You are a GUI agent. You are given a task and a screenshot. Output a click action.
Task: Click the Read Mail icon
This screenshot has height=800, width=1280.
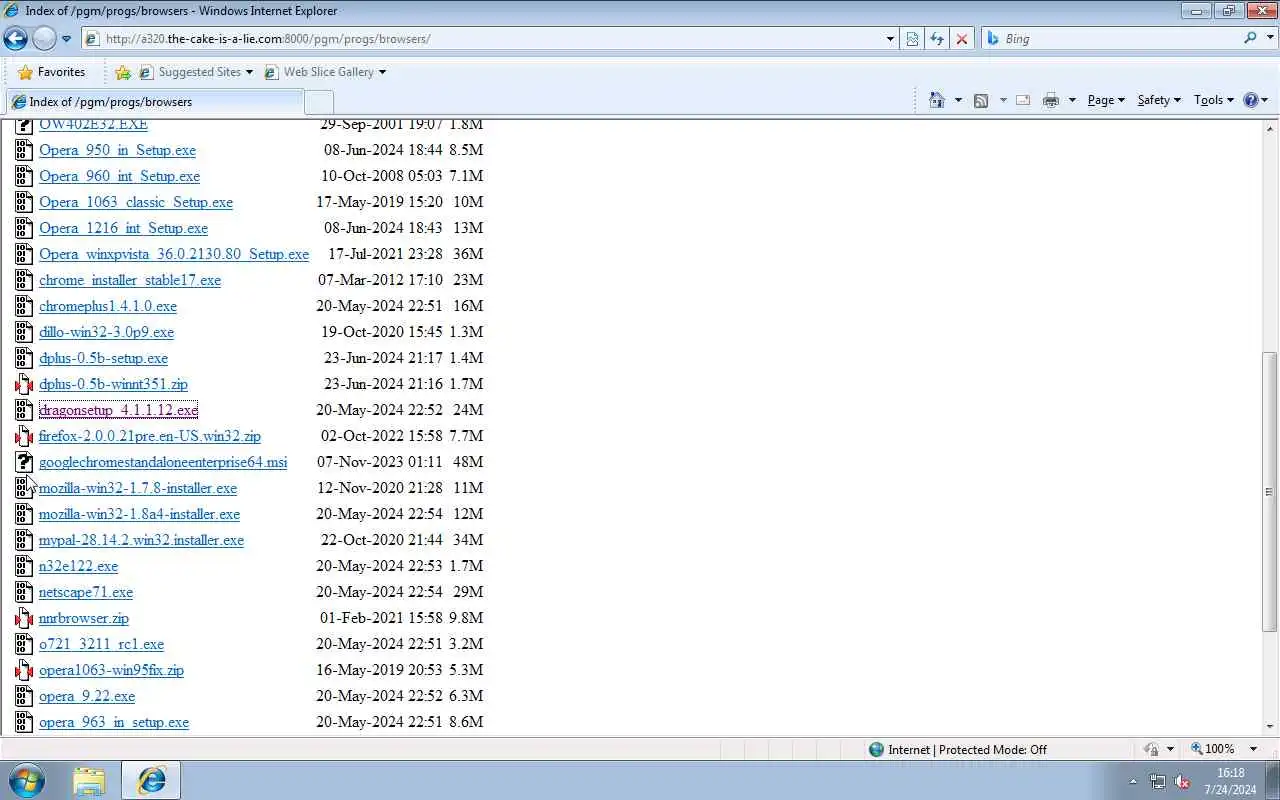coord(1023,100)
